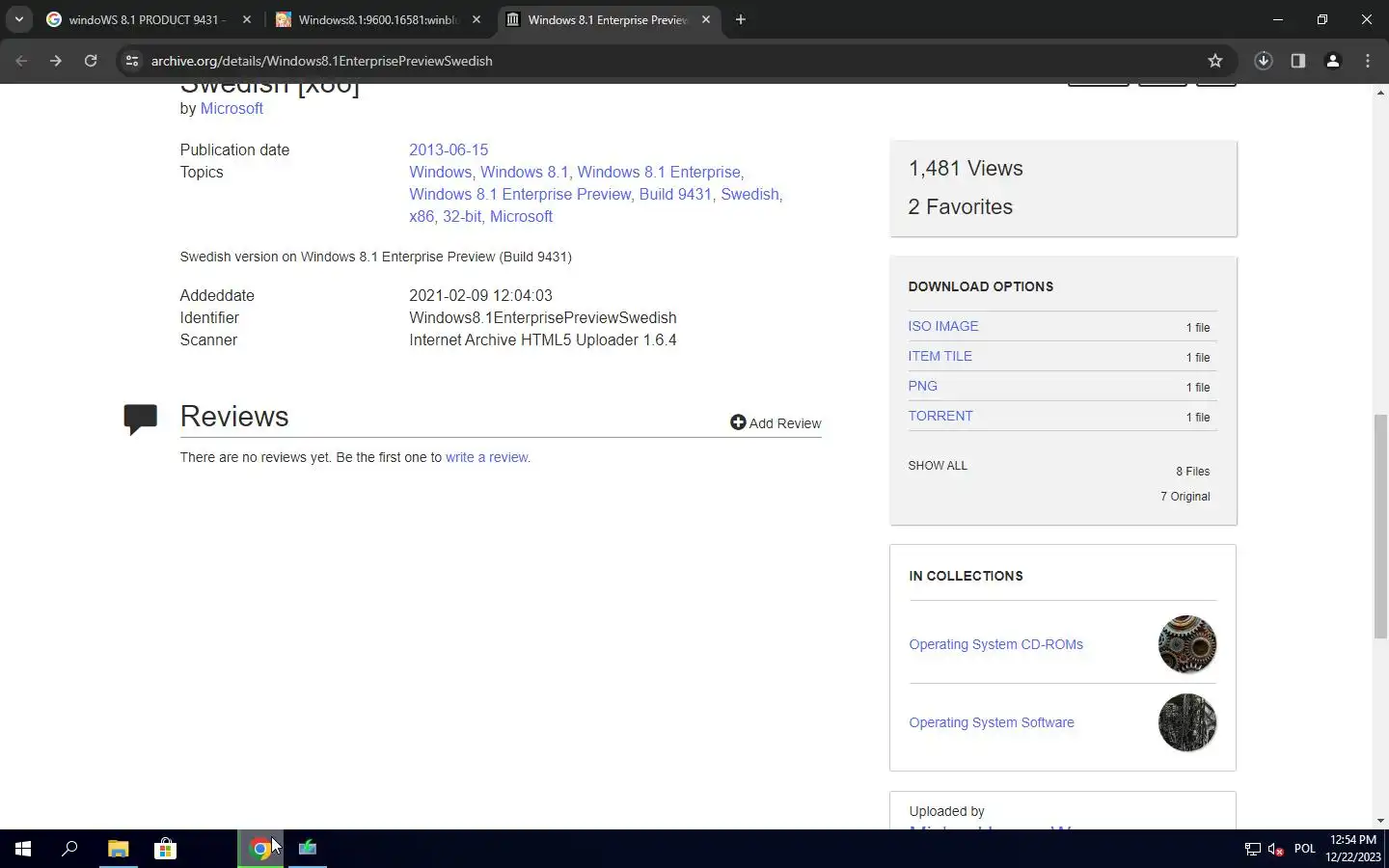The height and width of the screenshot is (868, 1389).
Task: Open a new tab with plus button
Action: [741, 19]
